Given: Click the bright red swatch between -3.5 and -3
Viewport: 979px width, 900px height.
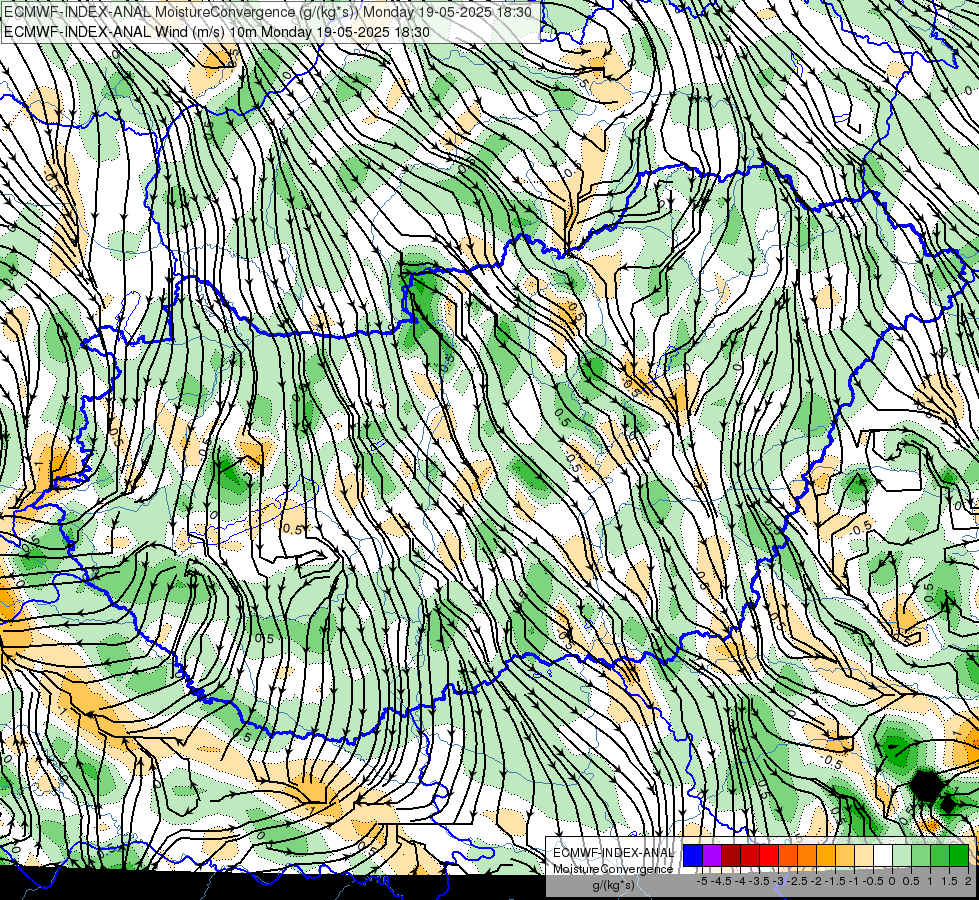Looking at the screenshot, I should 769,856.
